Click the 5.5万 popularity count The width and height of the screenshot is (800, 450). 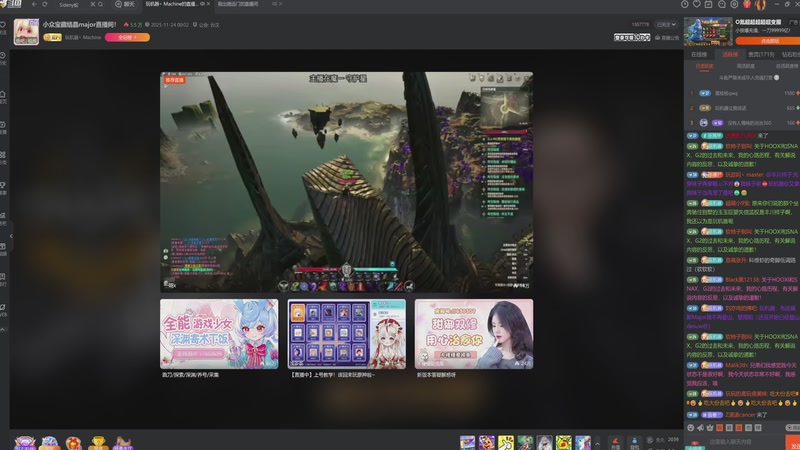pos(133,24)
